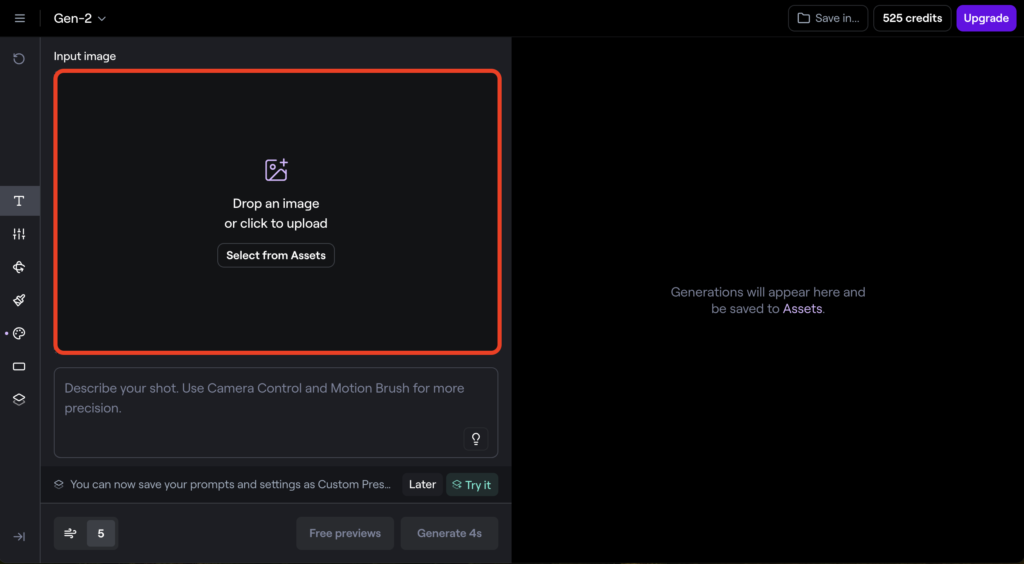1024x564 pixels.
Task: Open the hamburger menu
Action: click(20, 18)
